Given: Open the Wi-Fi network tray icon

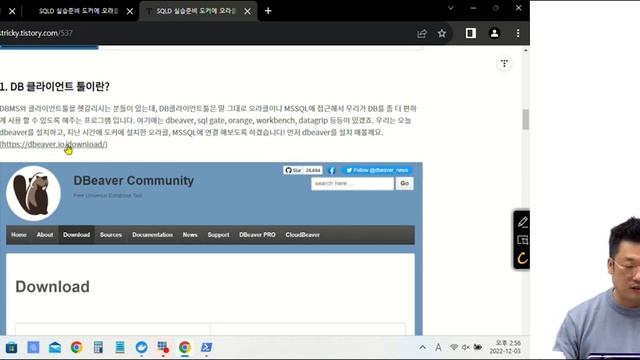Looking at the screenshot, I should 454,347.
